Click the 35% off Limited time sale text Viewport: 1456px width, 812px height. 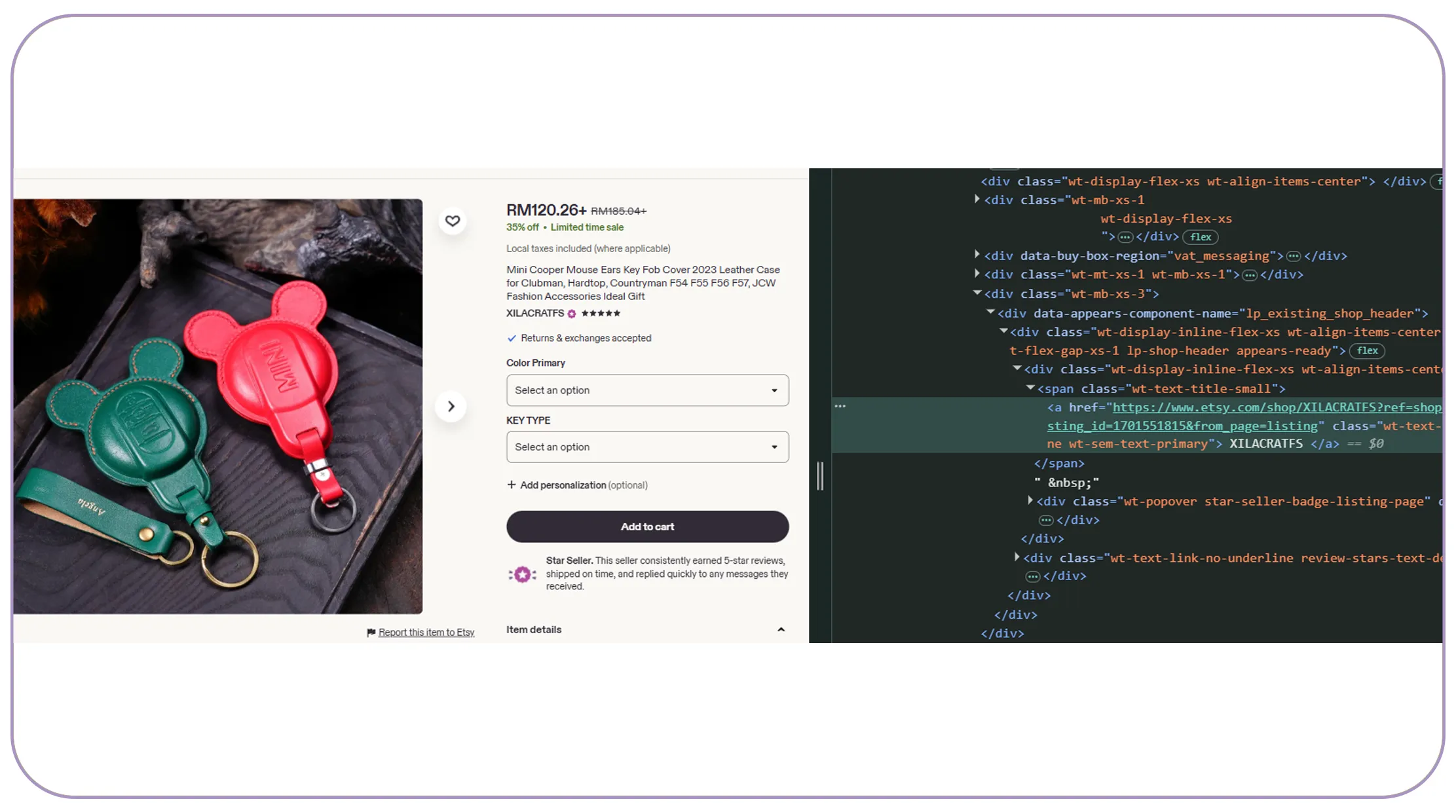(x=565, y=227)
